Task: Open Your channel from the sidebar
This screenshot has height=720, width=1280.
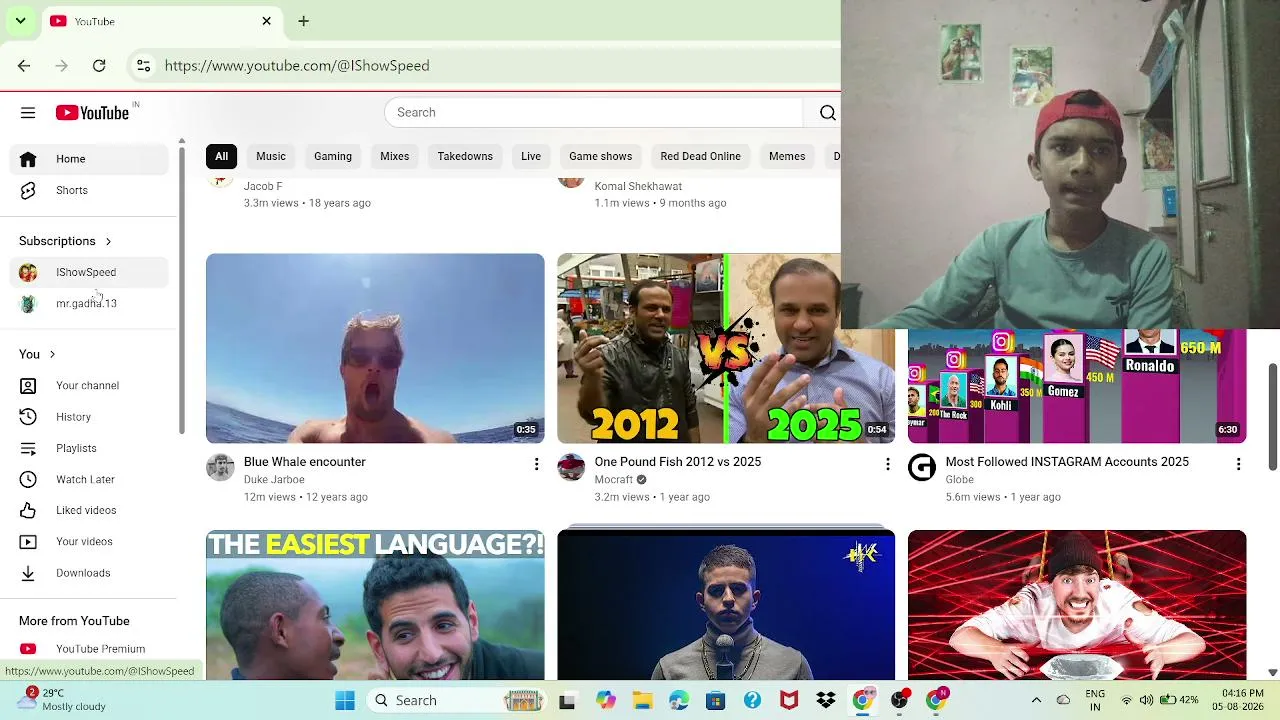Action: 90,385
